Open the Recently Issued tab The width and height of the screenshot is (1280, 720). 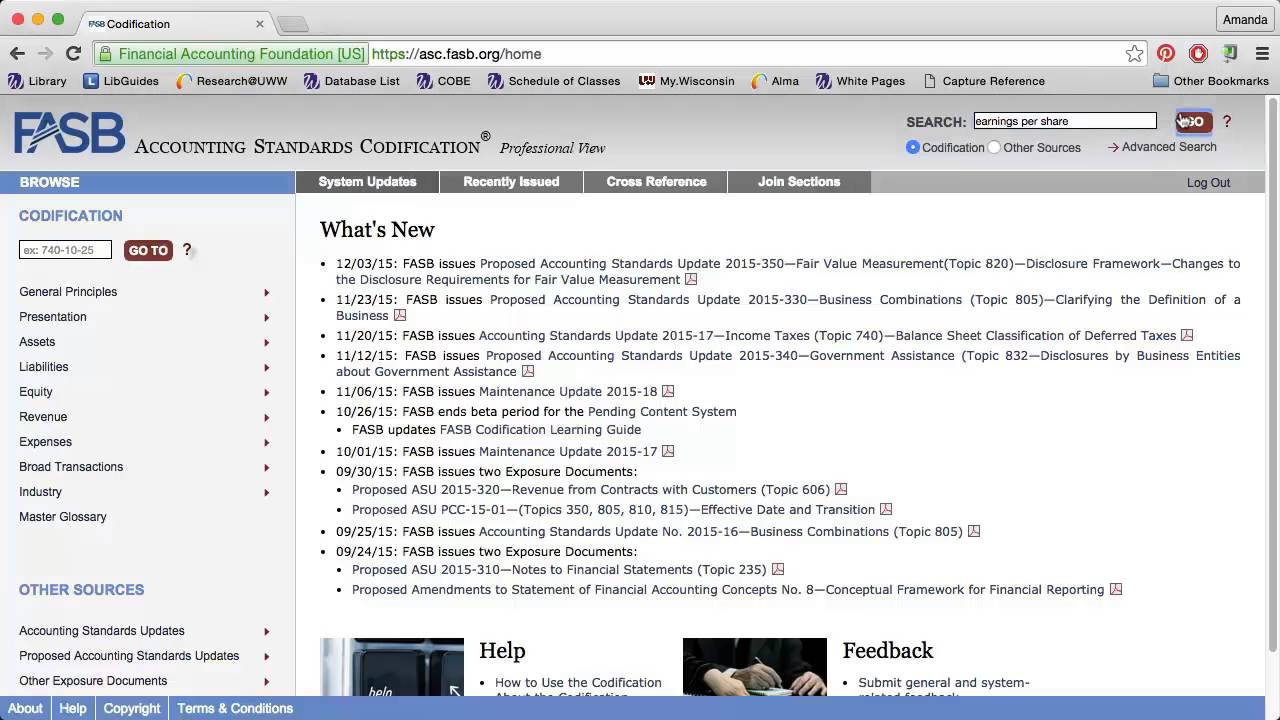point(511,182)
